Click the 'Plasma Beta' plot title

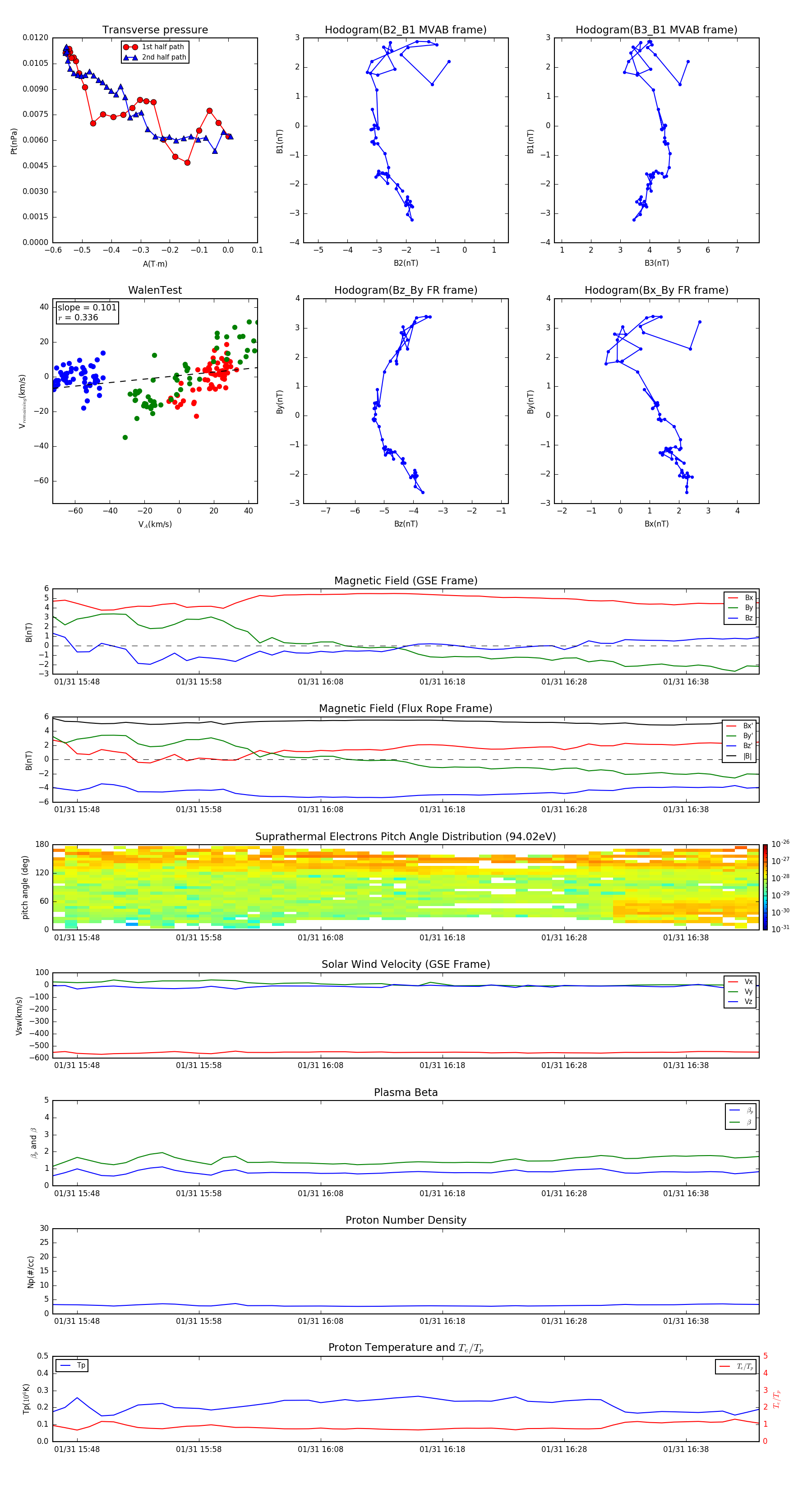pos(406,1092)
